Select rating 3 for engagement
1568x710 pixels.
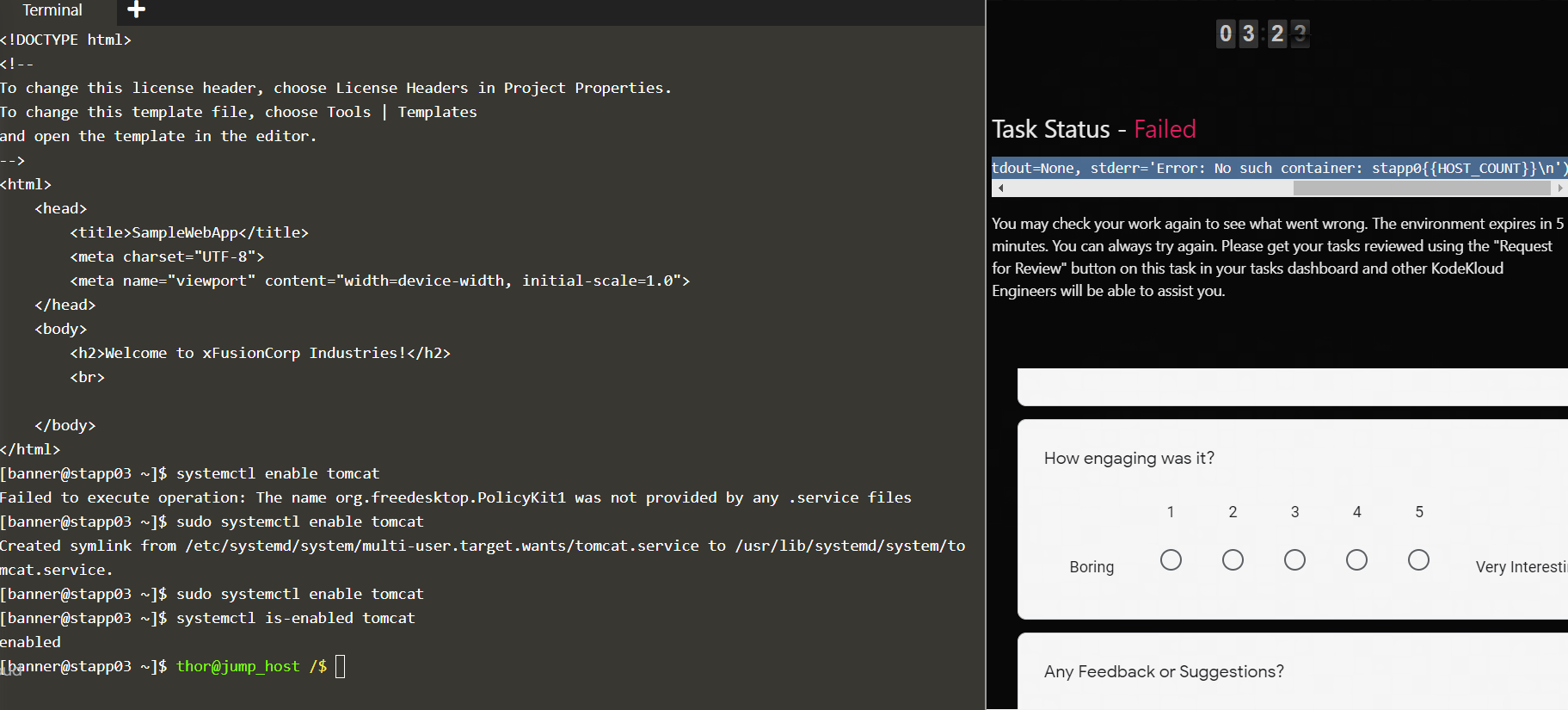point(1294,560)
